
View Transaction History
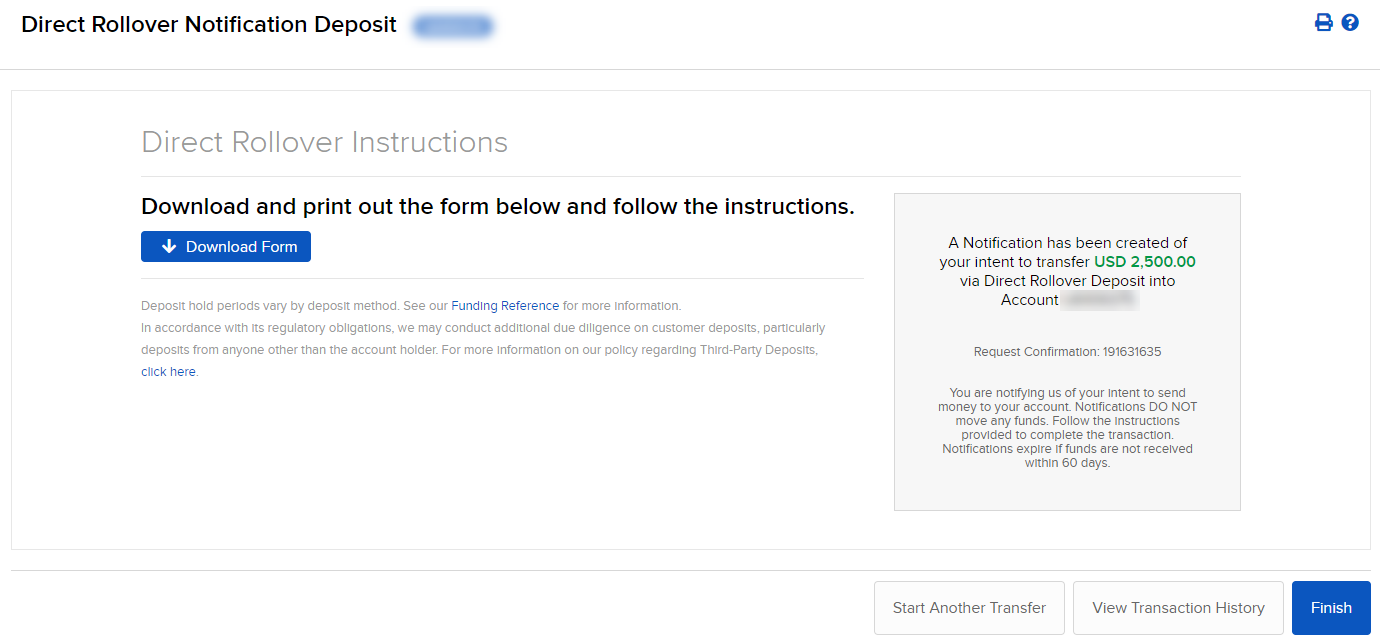click(1178, 608)
